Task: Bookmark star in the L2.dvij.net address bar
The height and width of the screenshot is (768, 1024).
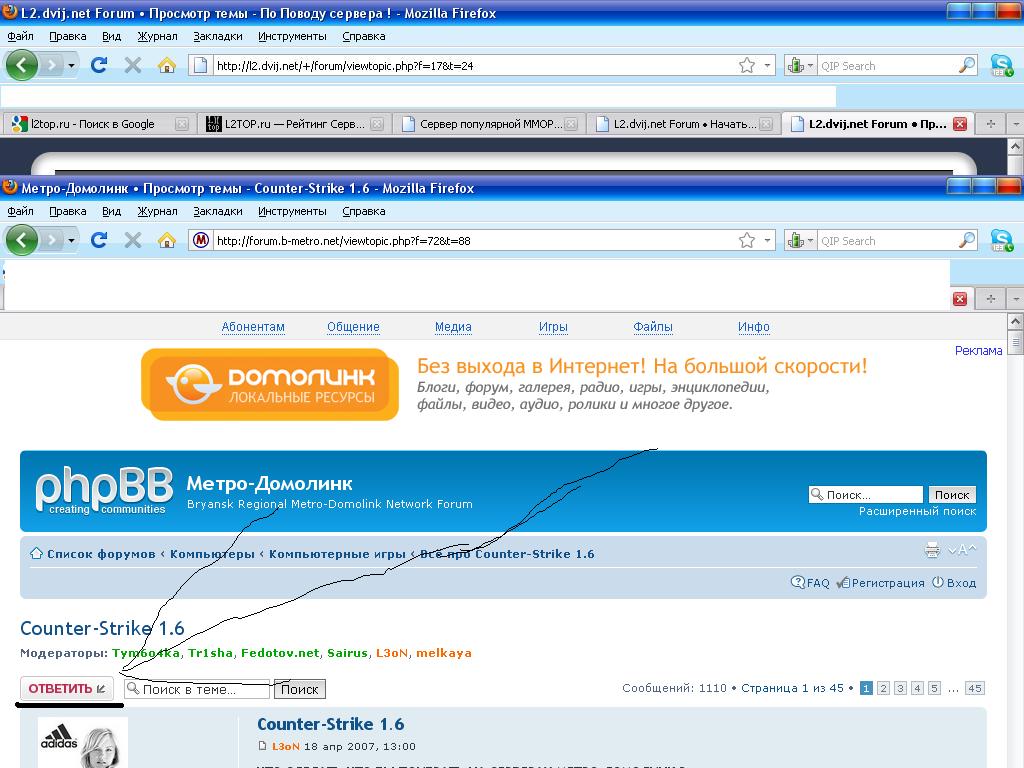Action: click(x=746, y=65)
